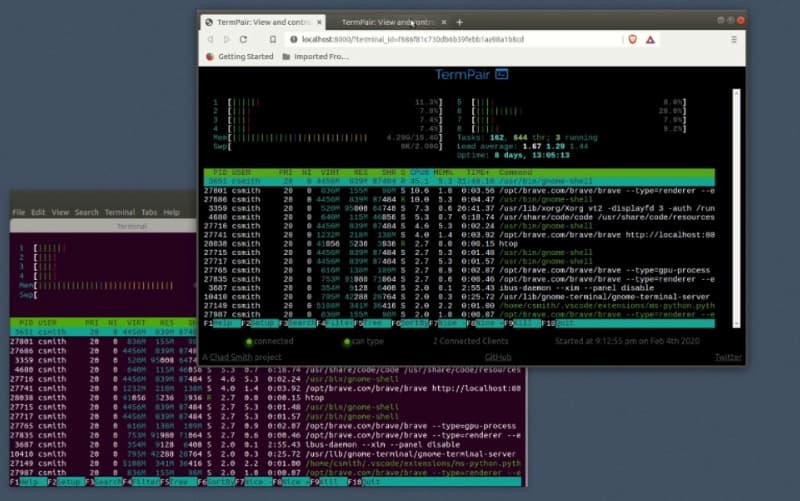Click F4 Filter in browser htop bar

[335, 323]
